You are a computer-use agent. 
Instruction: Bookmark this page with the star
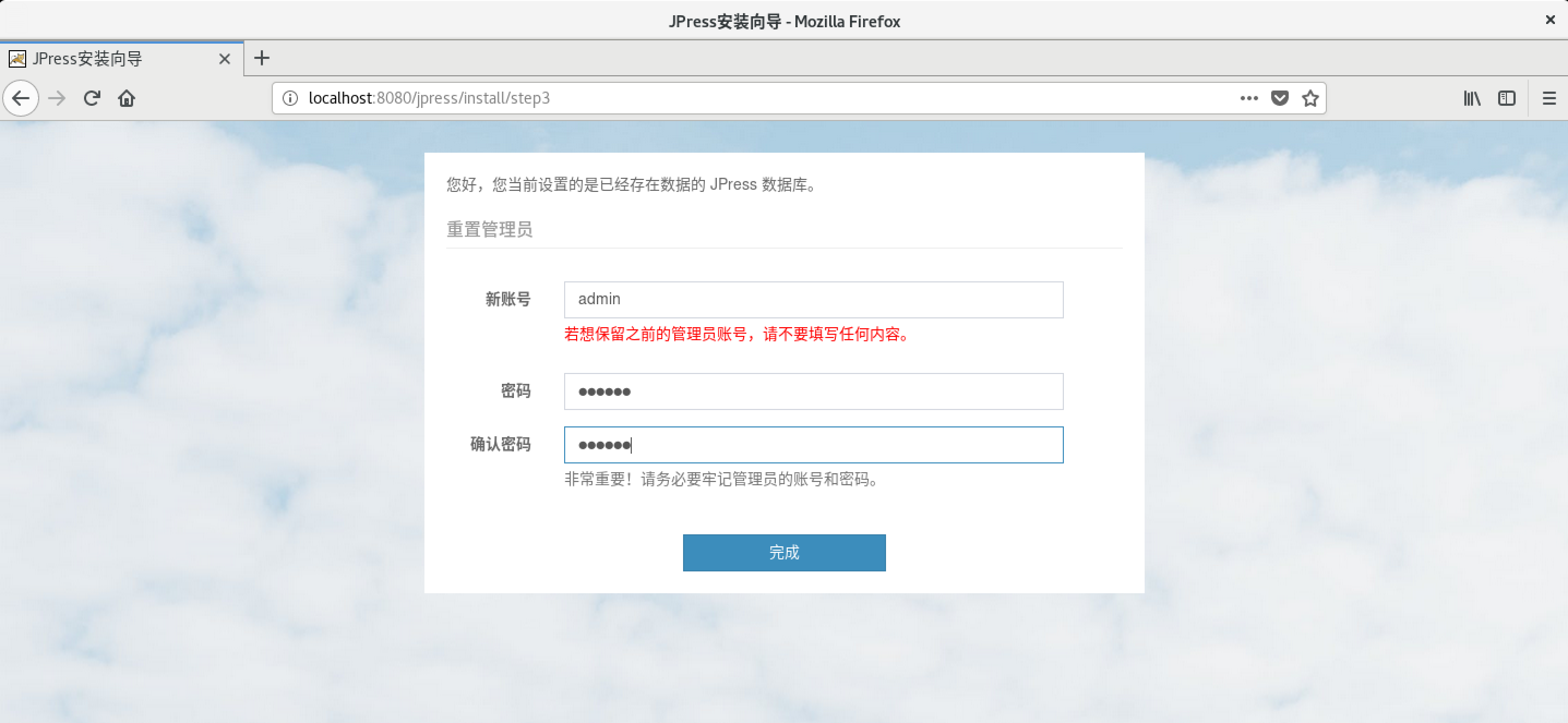[x=1310, y=98]
